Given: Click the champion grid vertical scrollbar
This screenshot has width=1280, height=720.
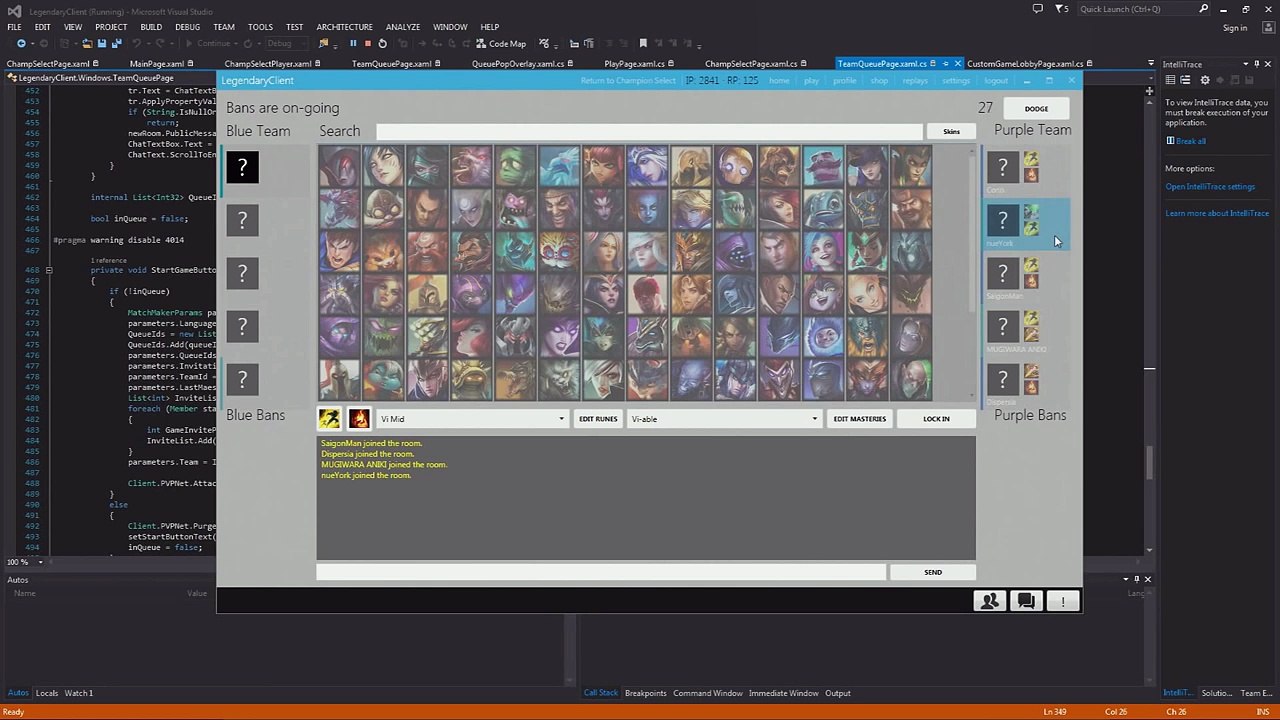Looking at the screenshot, I should 972,272.
